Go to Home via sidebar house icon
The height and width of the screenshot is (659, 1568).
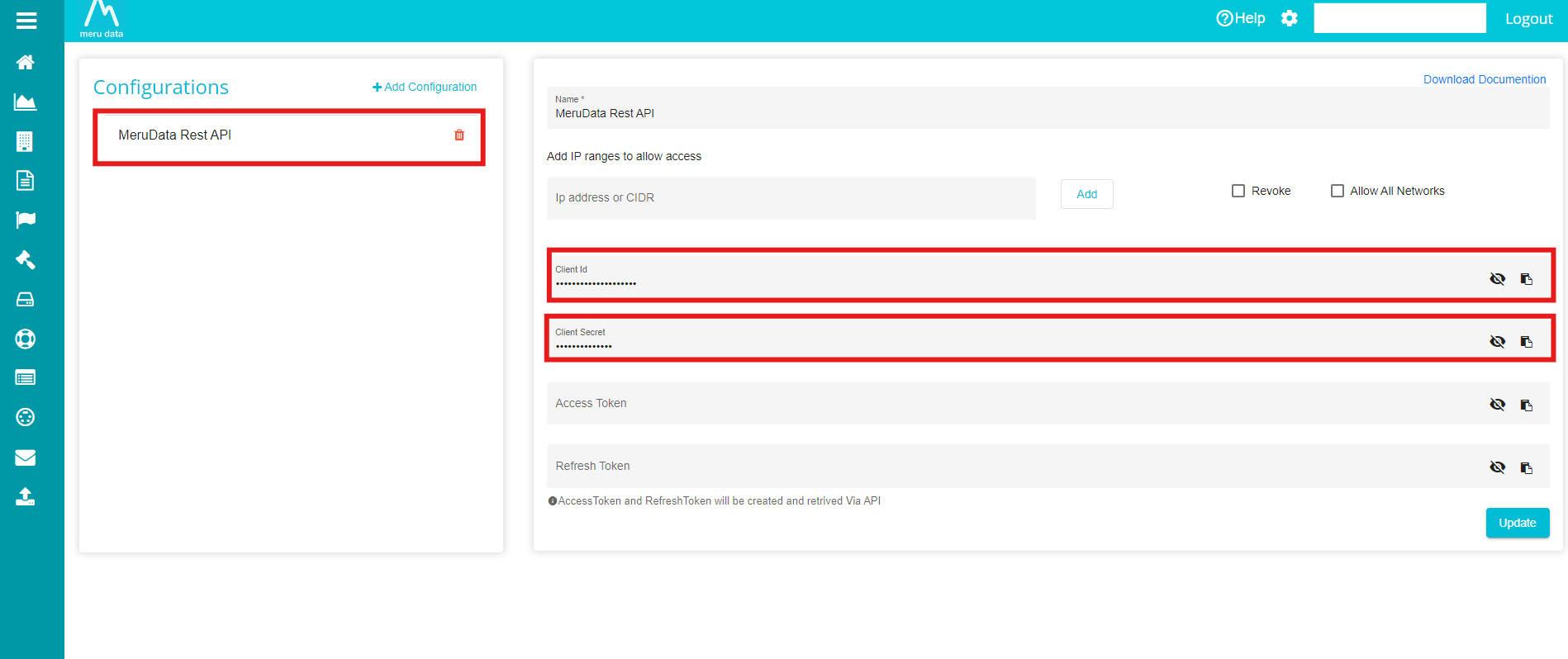(x=26, y=62)
